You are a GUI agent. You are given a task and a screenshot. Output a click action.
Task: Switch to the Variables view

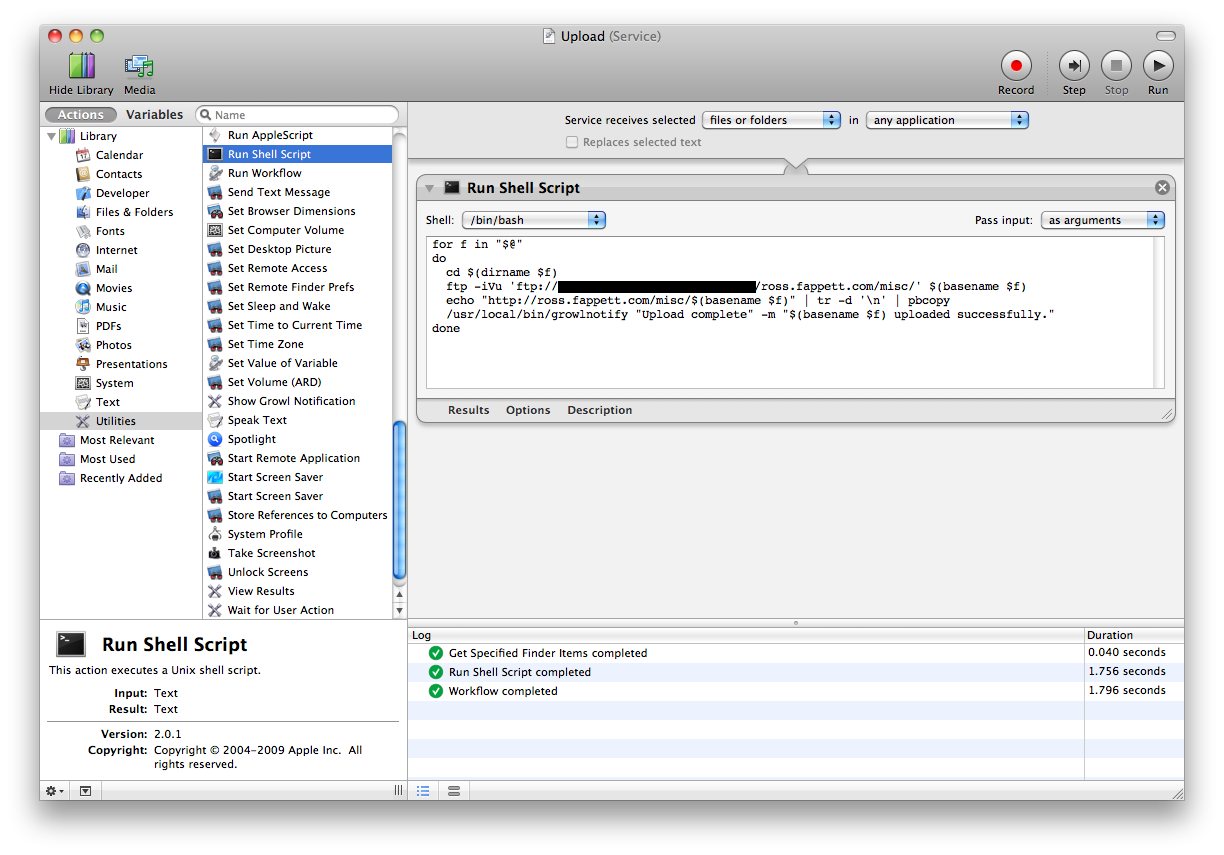[x=154, y=115]
